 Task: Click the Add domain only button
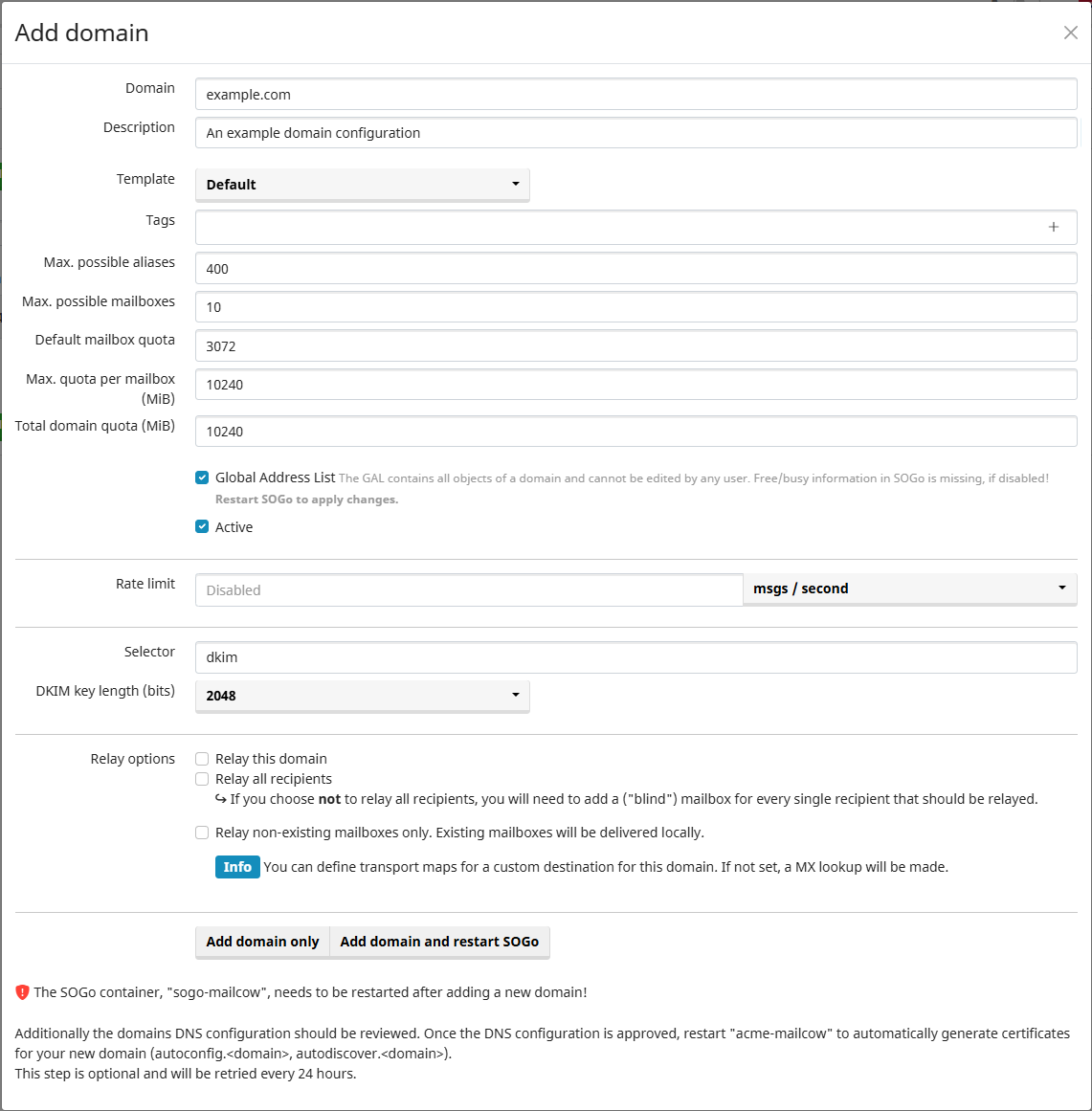262,942
